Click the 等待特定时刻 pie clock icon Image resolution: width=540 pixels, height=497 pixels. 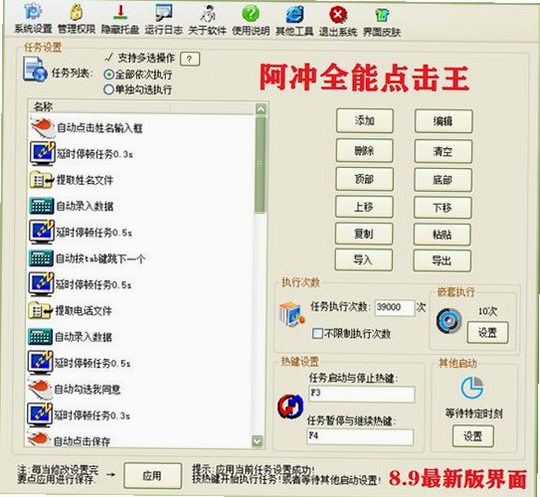472,387
